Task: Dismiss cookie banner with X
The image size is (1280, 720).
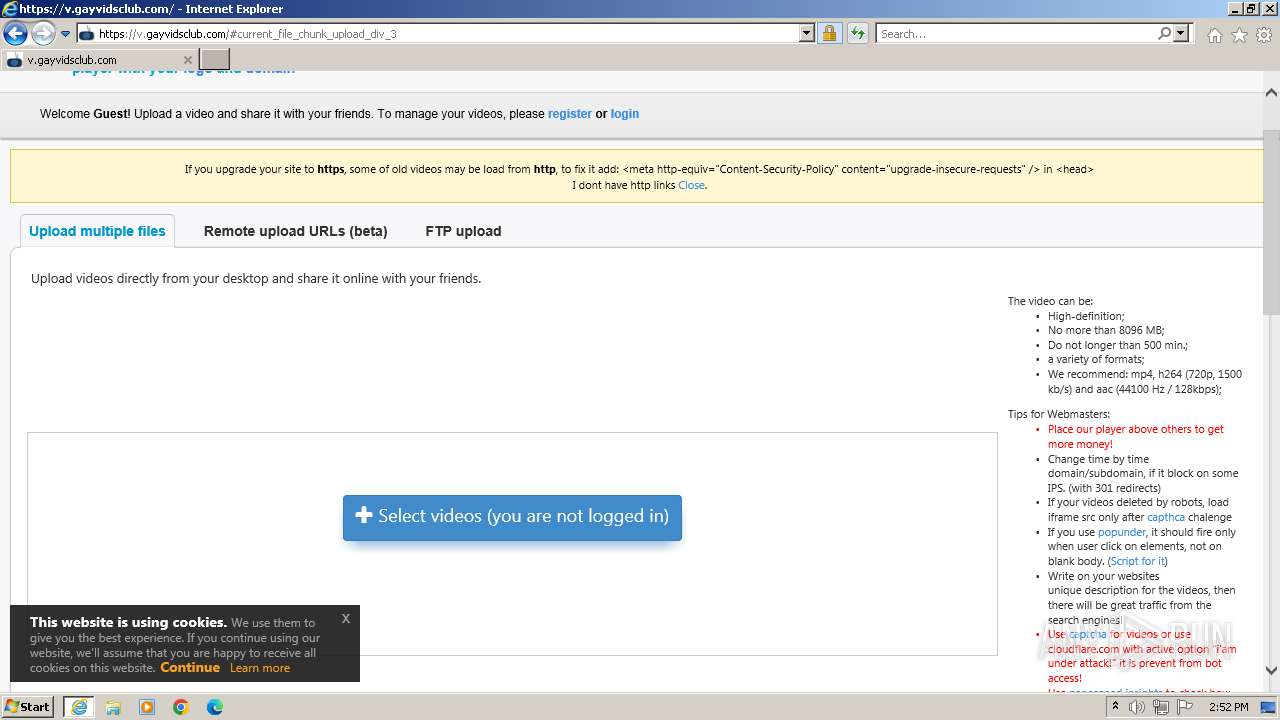Action: click(346, 618)
